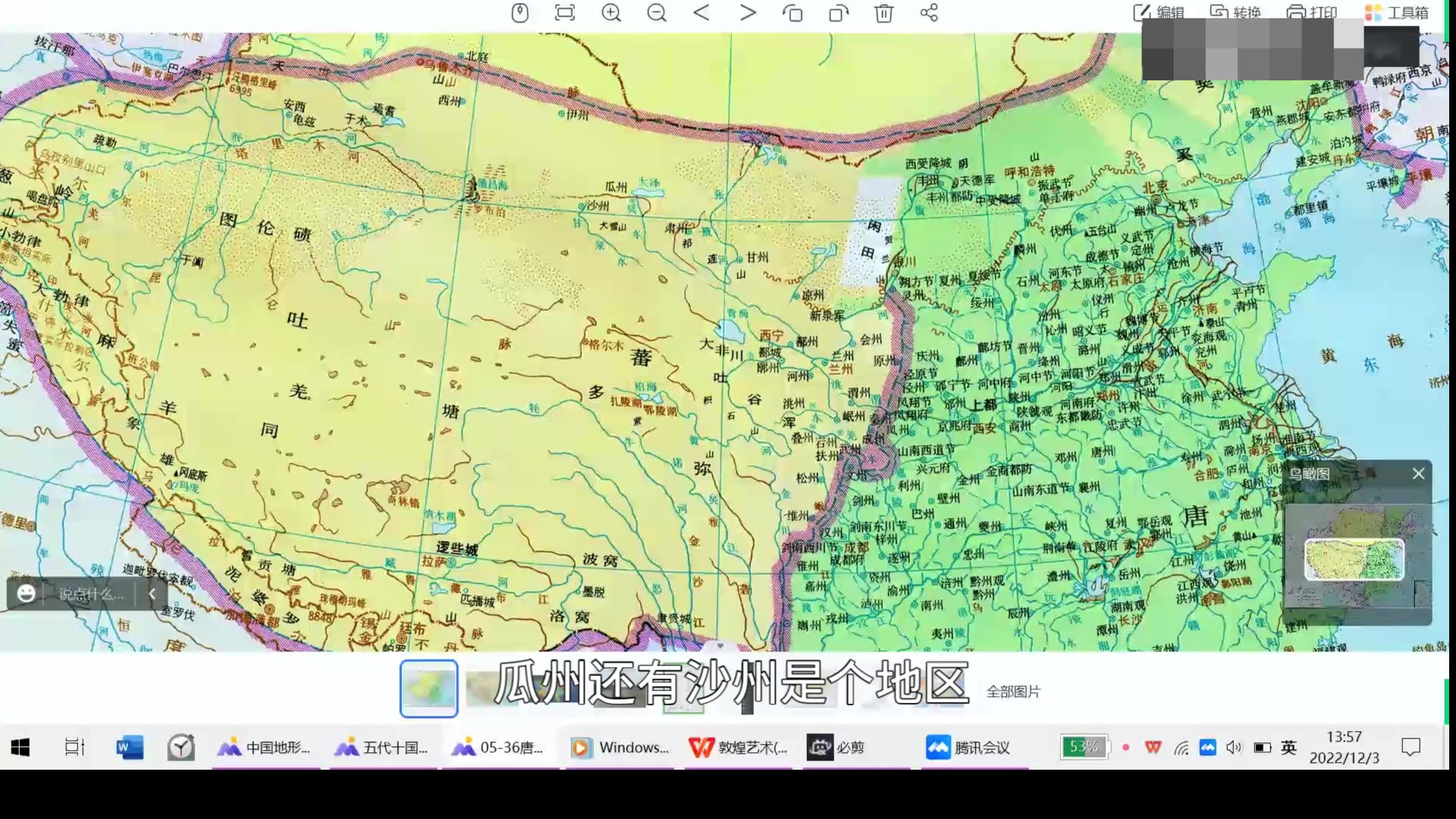Open 全部图片 all images view
Viewport: 1456px width, 819px height.
(x=1013, y=692)
